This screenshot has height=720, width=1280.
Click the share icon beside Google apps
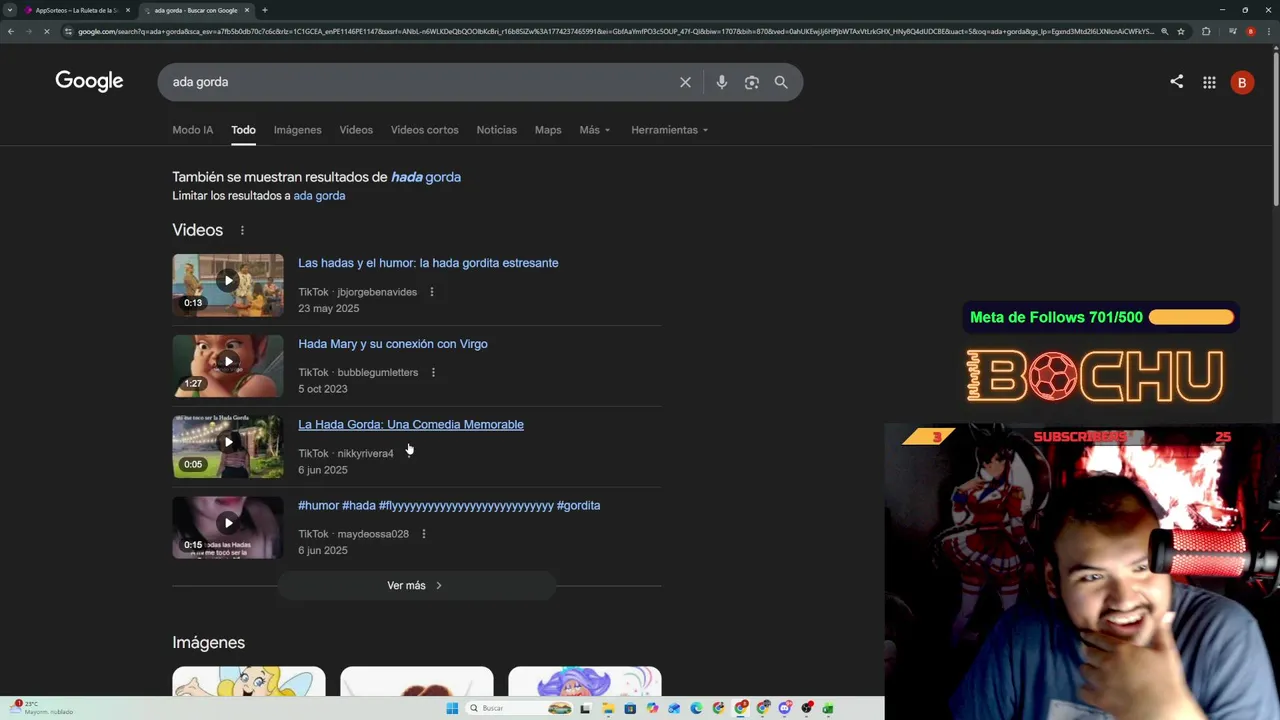click(x=1176, y=82)
